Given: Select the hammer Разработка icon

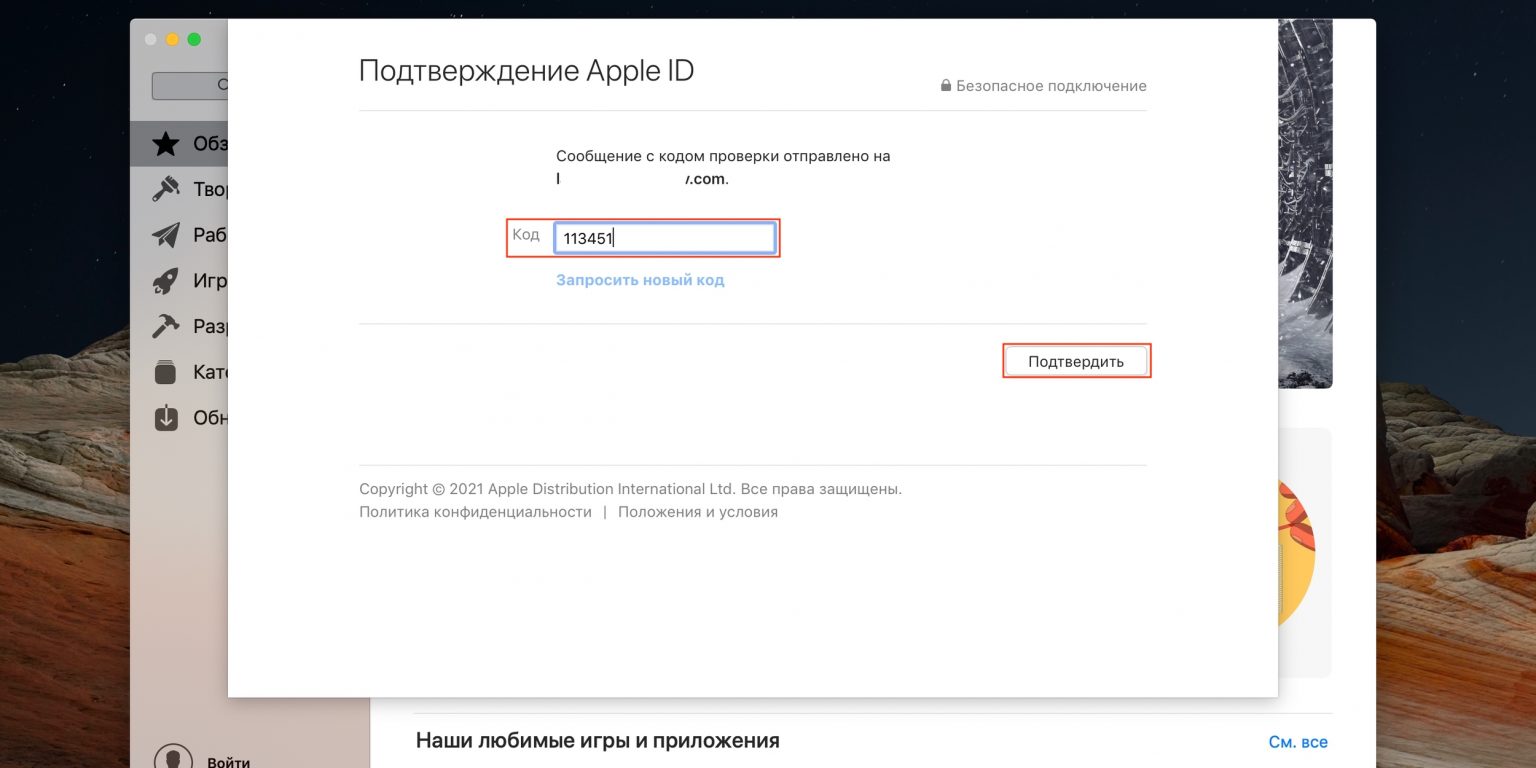Looking at the screenshot, I should (x=166, y=326).
